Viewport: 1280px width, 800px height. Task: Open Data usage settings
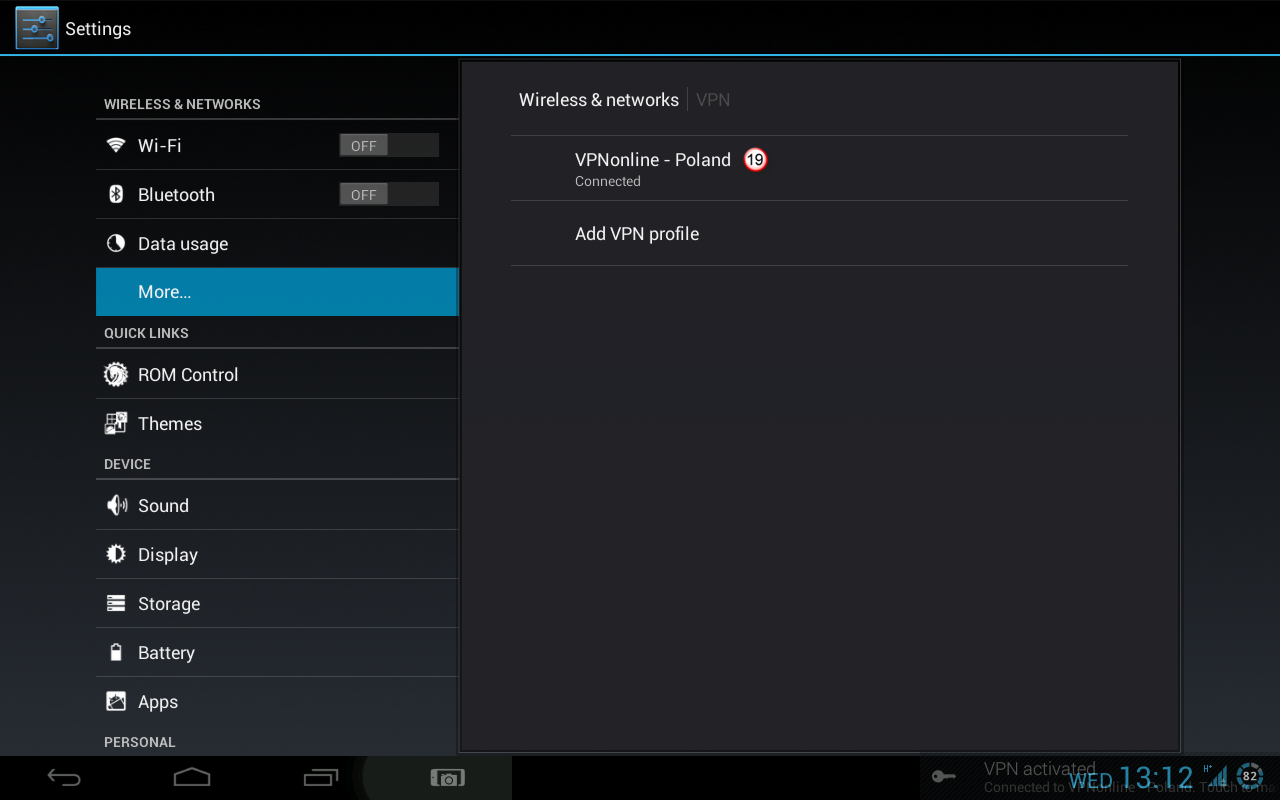[x=277, y=243]
